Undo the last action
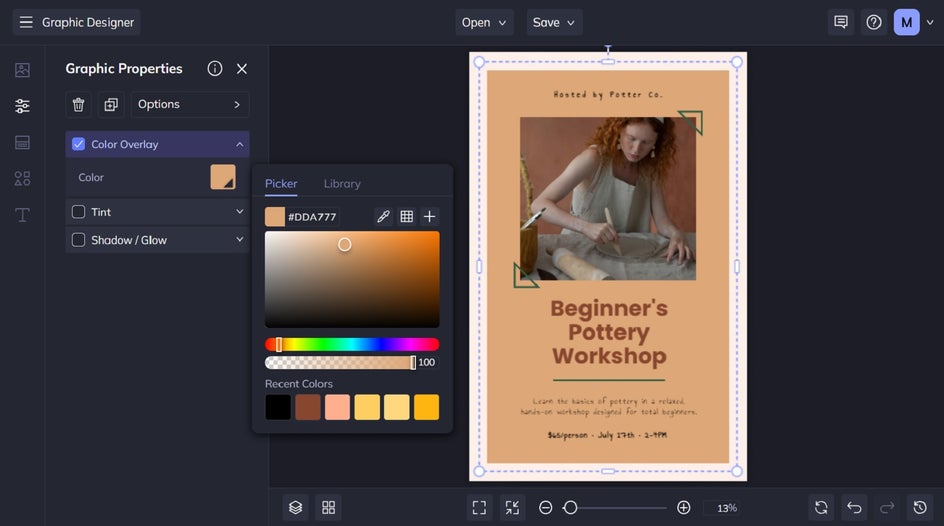The width and height of the screenshot is (944, 526). click(x=853, y=508)
